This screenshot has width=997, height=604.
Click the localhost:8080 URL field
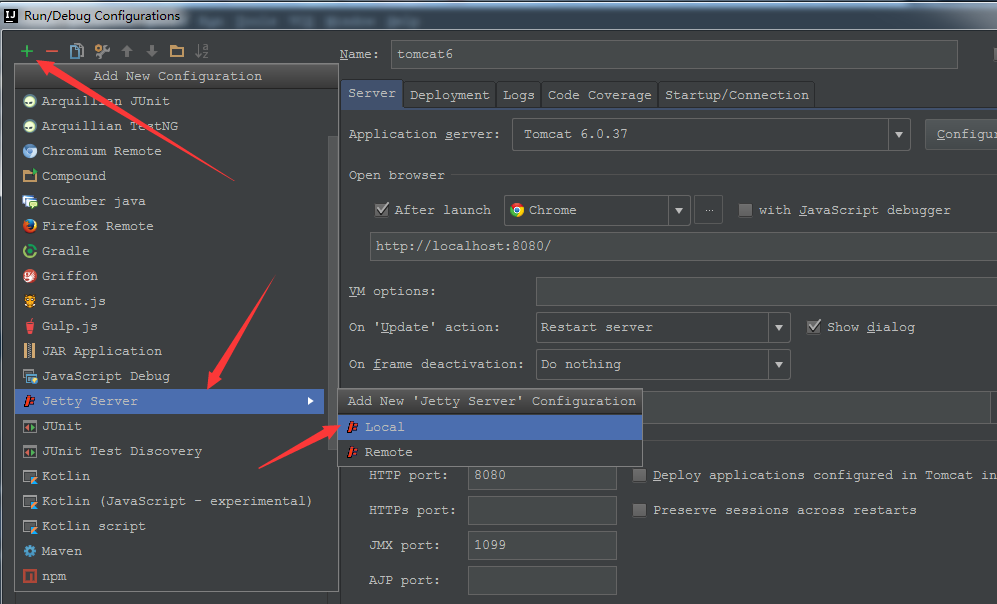point(684,246)
